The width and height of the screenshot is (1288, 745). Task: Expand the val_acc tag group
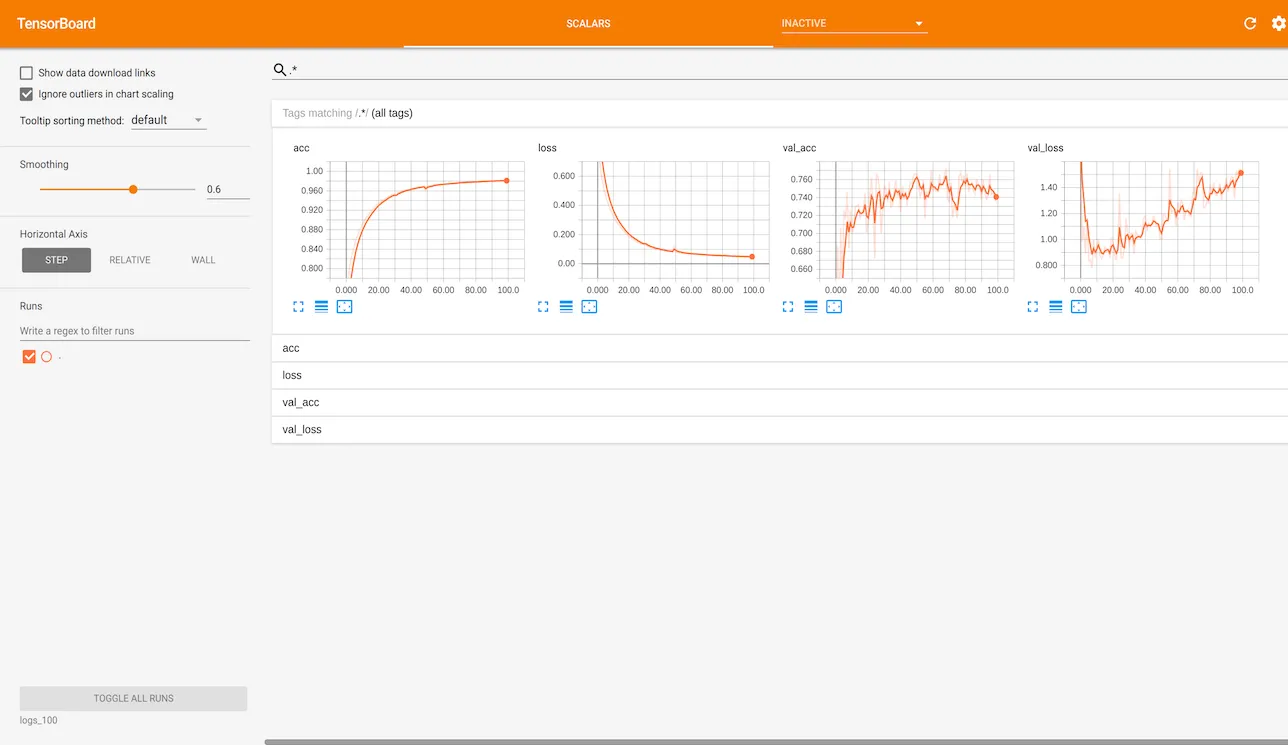pyautogui.click(x=780, y=402)
